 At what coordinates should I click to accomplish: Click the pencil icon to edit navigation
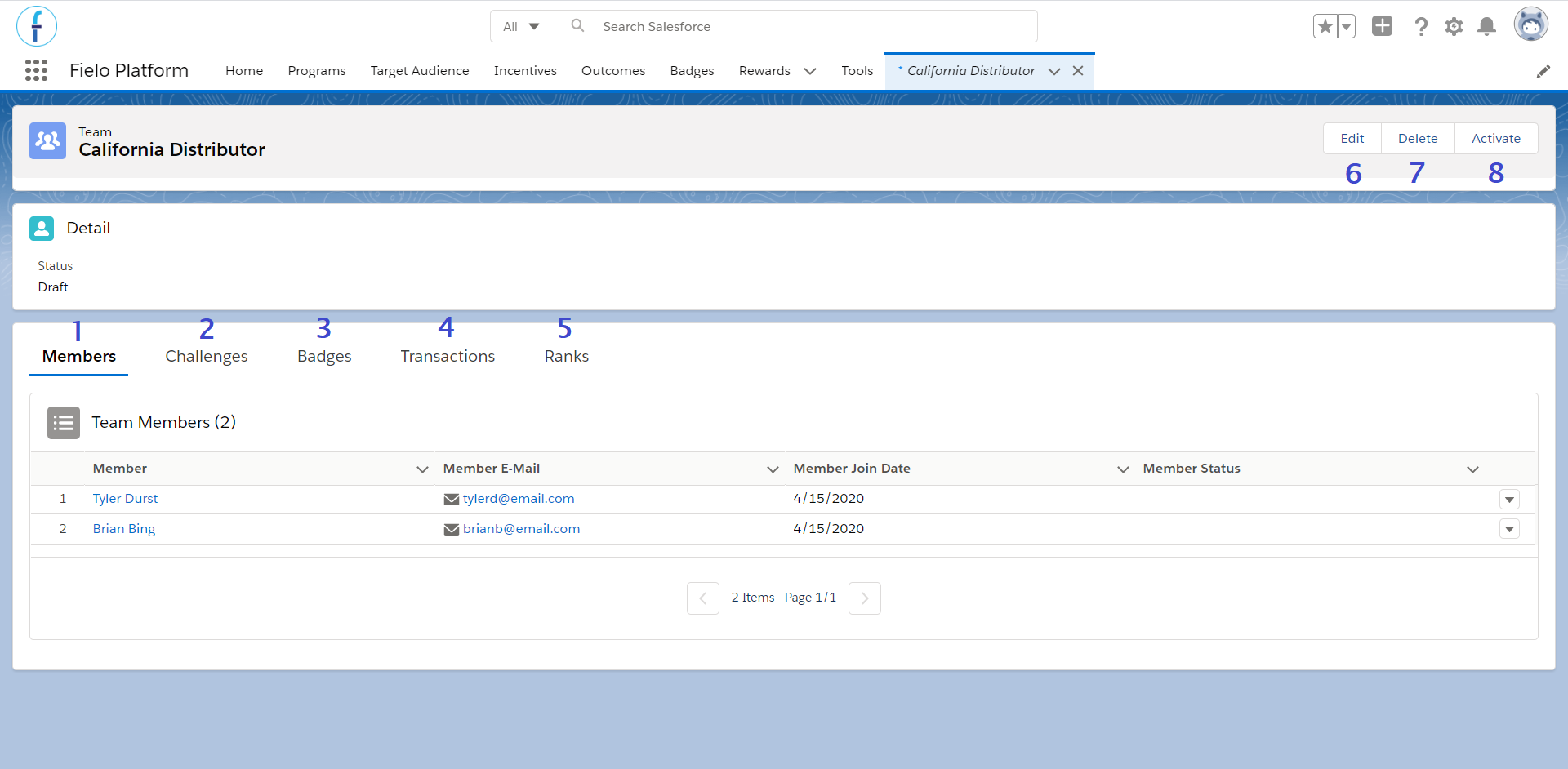[1543, 71]
